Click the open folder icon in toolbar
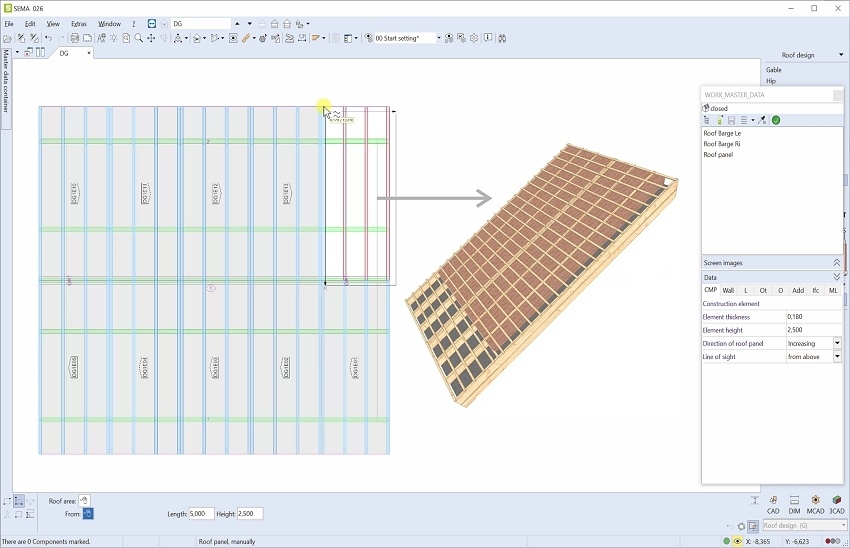850x548 pixels. click(7, 38)
